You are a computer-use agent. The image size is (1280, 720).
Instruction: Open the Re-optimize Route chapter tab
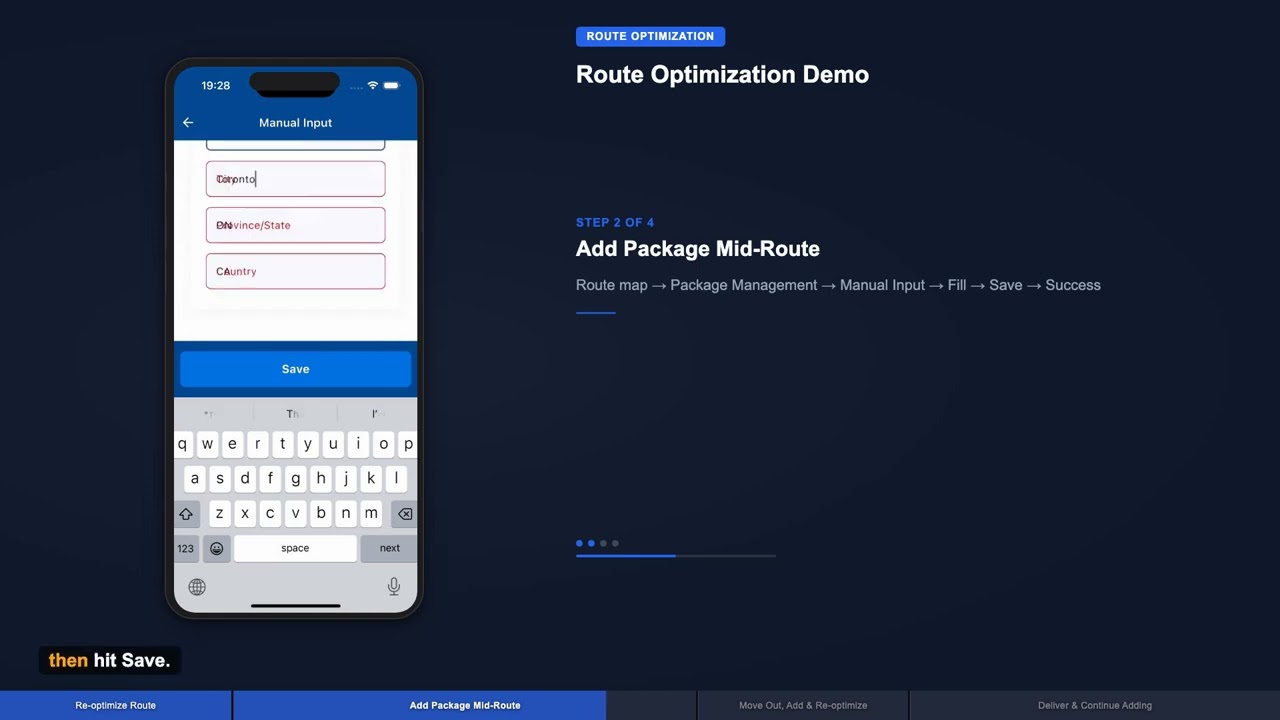click(115, 705)
